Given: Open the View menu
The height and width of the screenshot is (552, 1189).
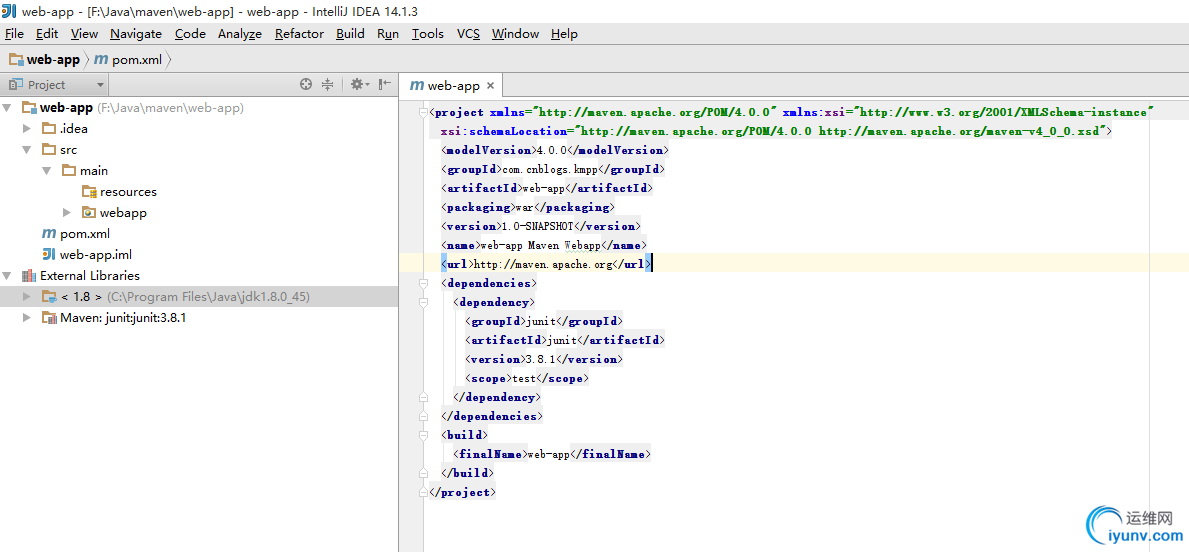Looking at the screenshot, I should [x=84, y=33].
